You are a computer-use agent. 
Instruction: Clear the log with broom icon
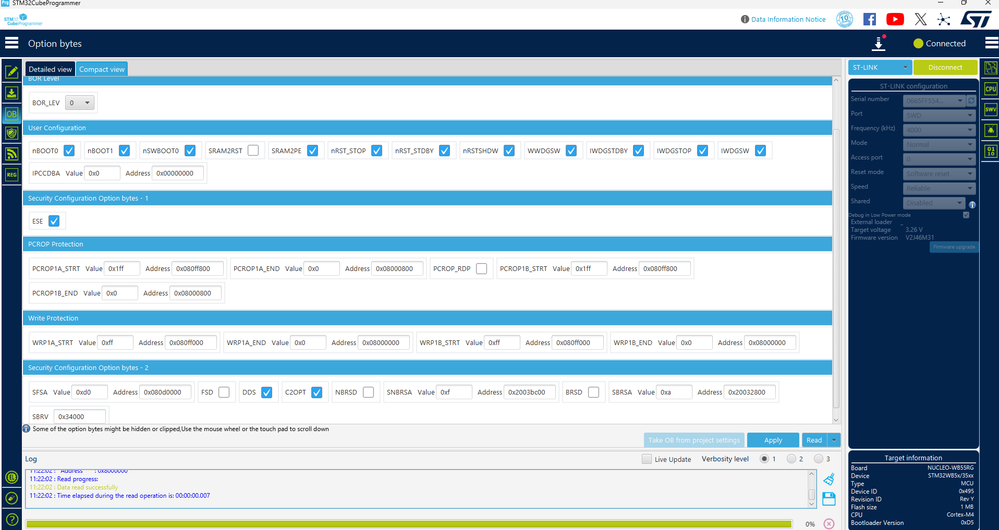pos(829,479)
